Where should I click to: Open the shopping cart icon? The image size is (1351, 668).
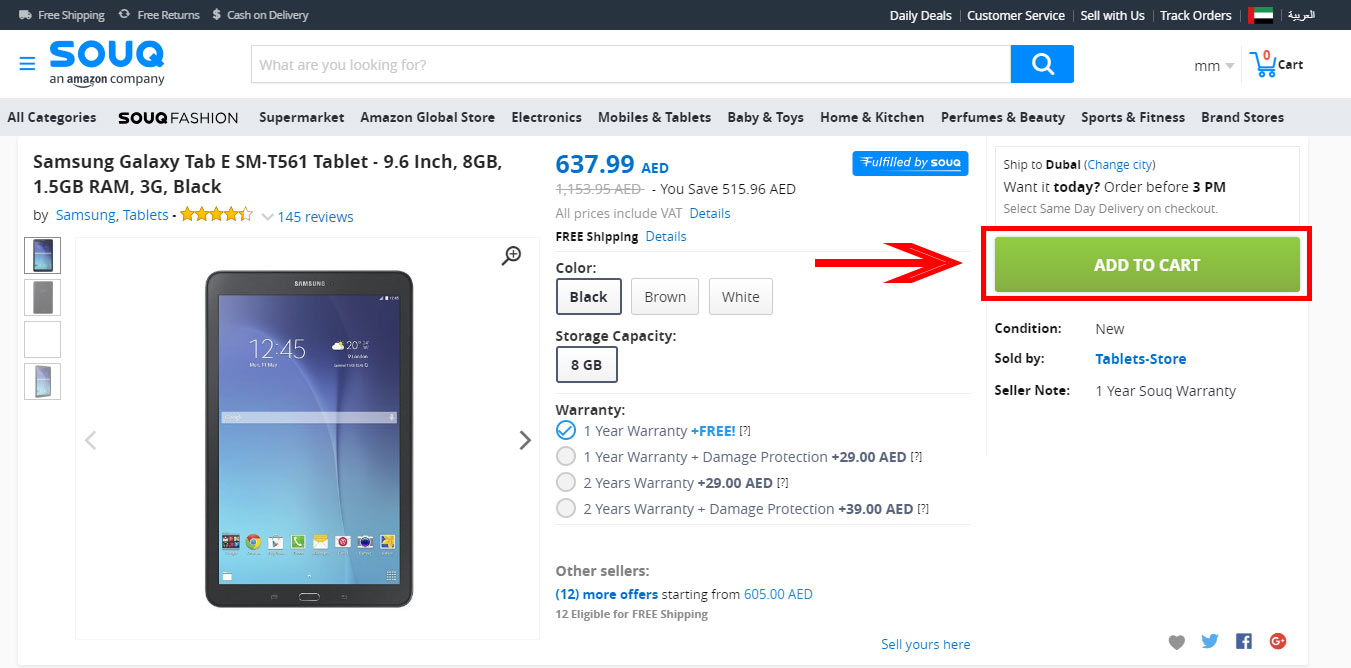pyautogui.click(x=1264, y=64)
